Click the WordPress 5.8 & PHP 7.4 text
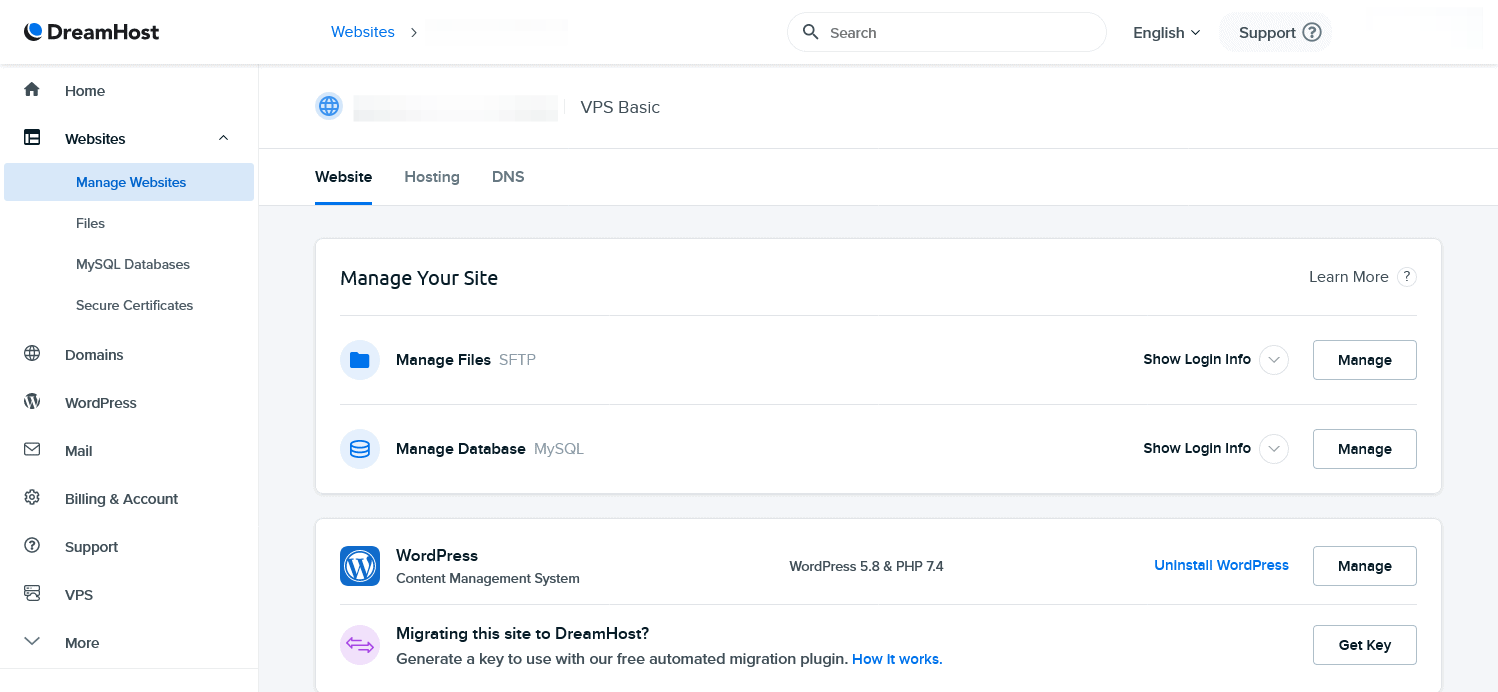This screenshot has width=1498, height=692. 866,566
